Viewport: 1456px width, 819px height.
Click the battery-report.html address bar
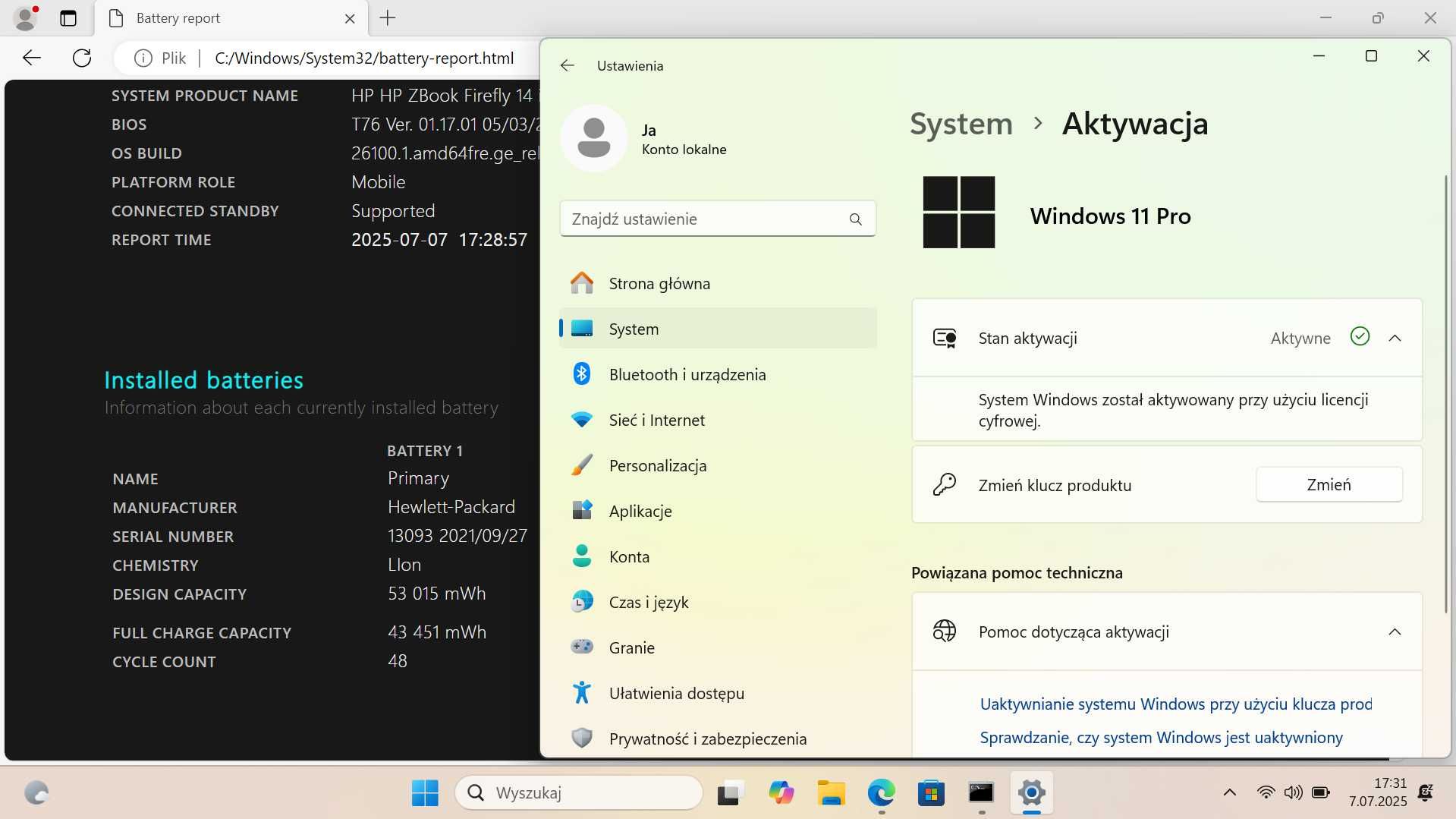pos(364,58)
